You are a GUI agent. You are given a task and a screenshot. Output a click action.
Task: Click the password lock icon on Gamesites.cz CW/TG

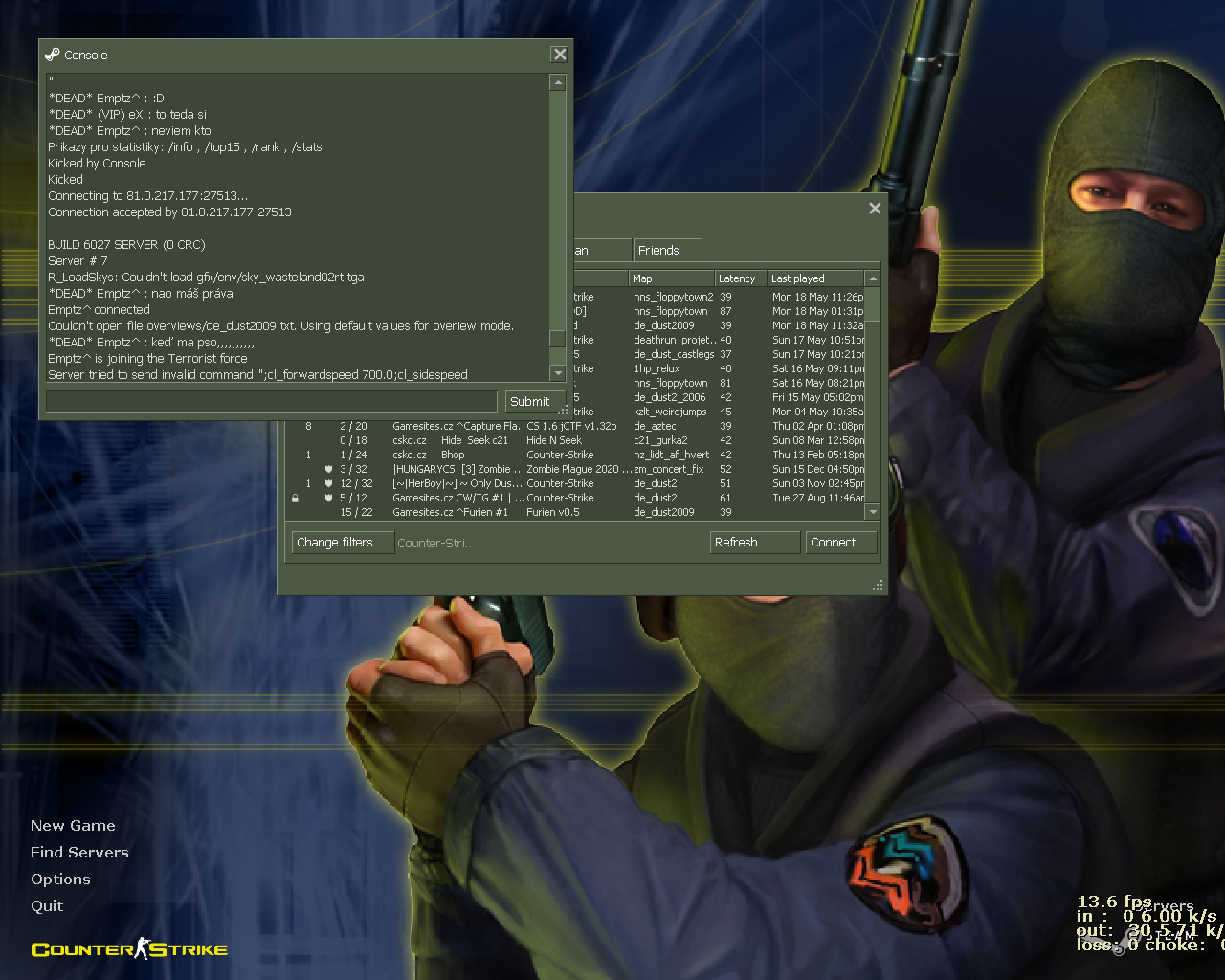295,499
